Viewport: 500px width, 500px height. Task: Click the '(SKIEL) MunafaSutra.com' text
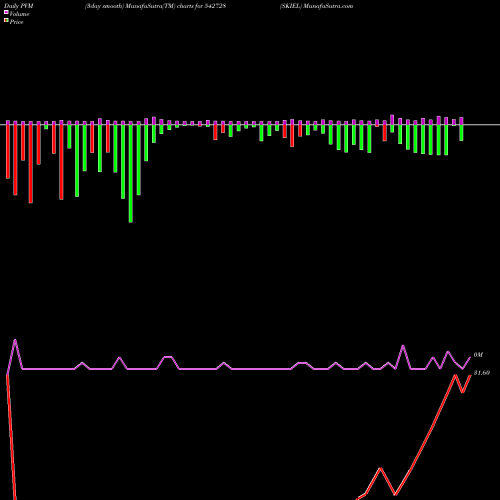coord(316,6)
